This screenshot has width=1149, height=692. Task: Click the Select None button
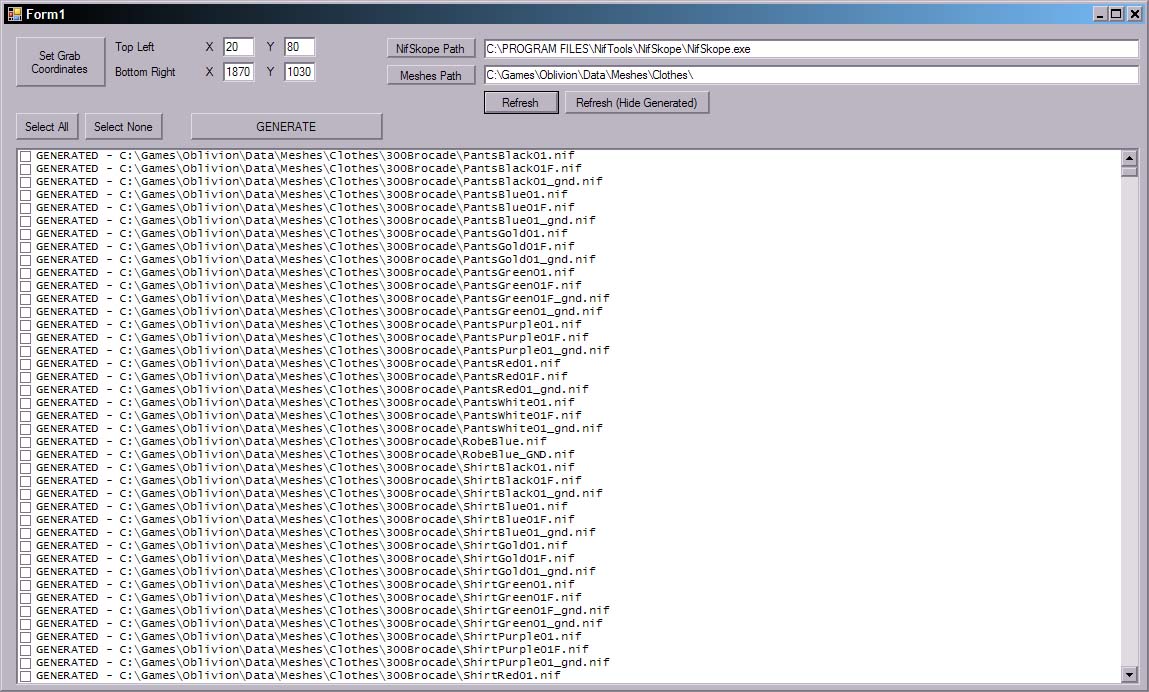coord(123,127)
